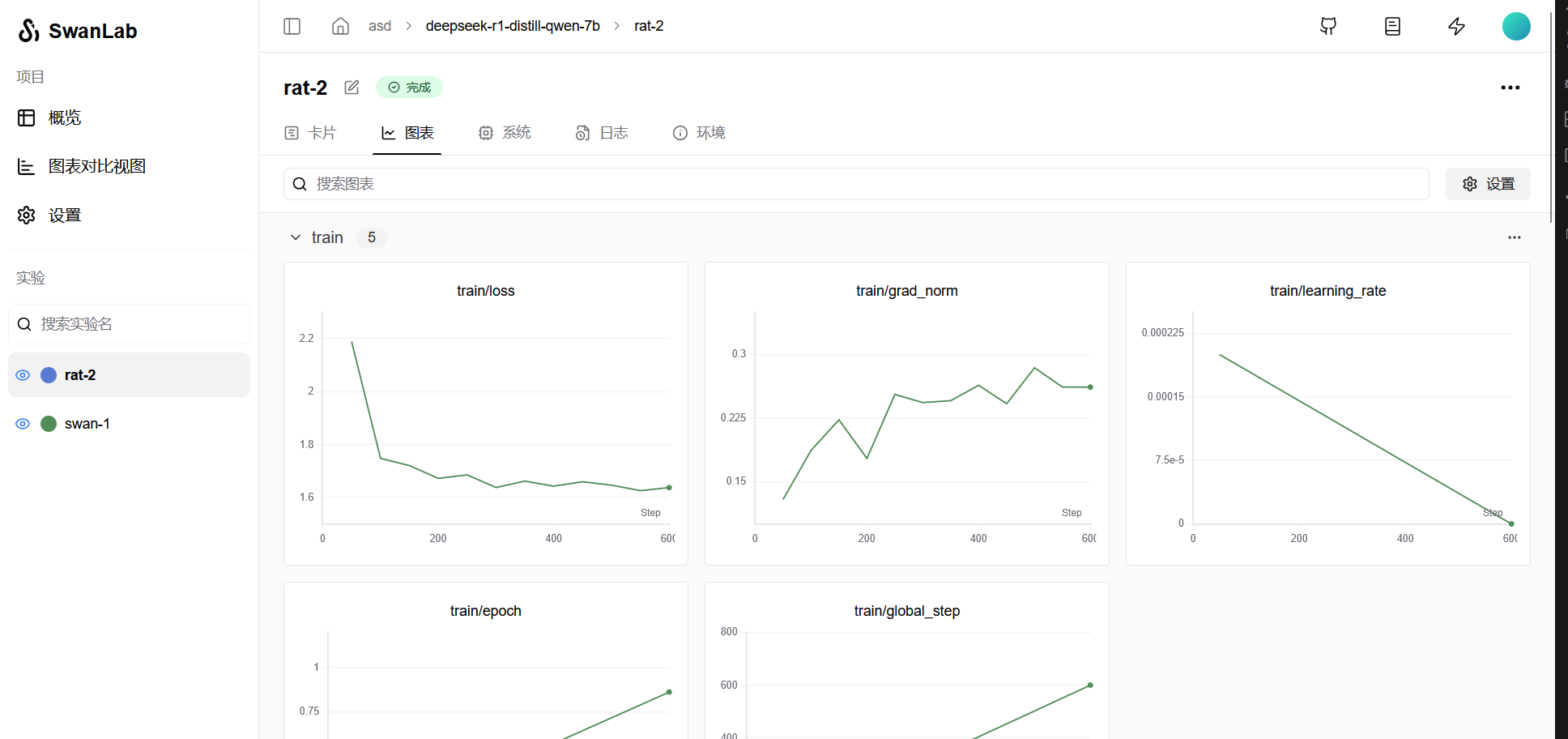Open 图表对比视图 in sidebar
This screenshot has height=739, width=1568.
(x=96, y=166)
